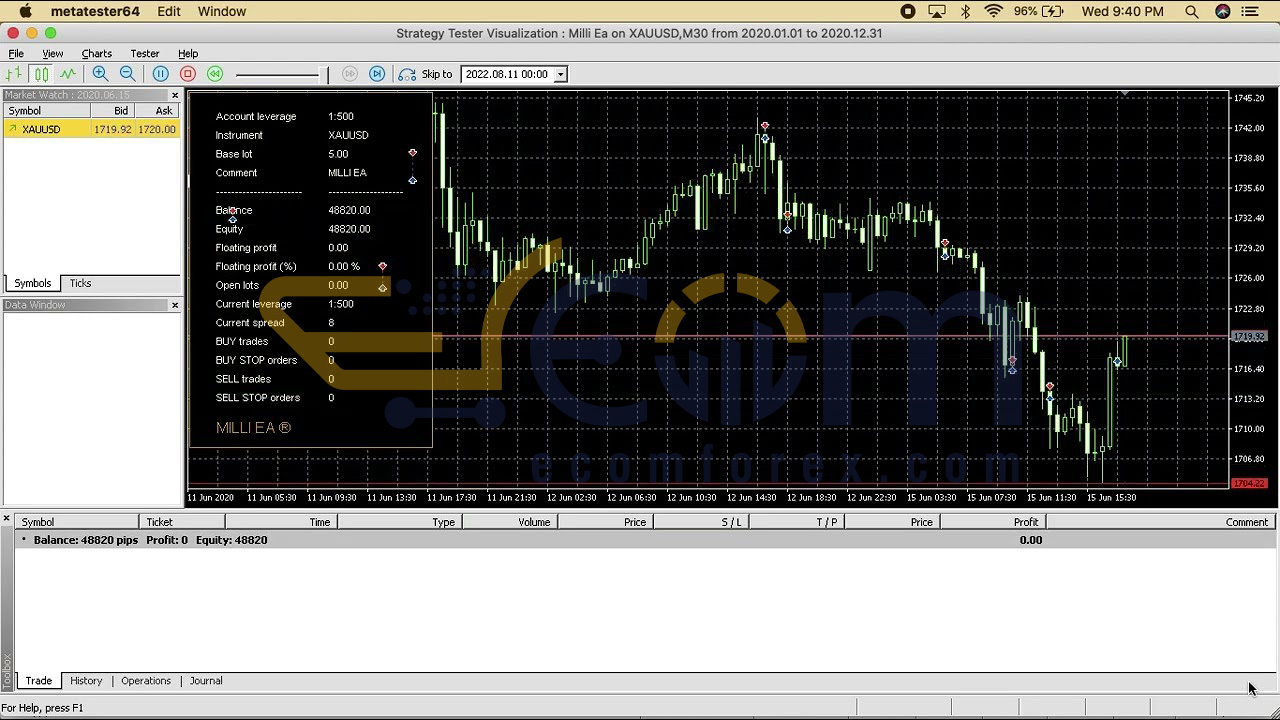Click the Profit column header
The height and width of the screenshot is (720, 1280).
click(993, 522)
